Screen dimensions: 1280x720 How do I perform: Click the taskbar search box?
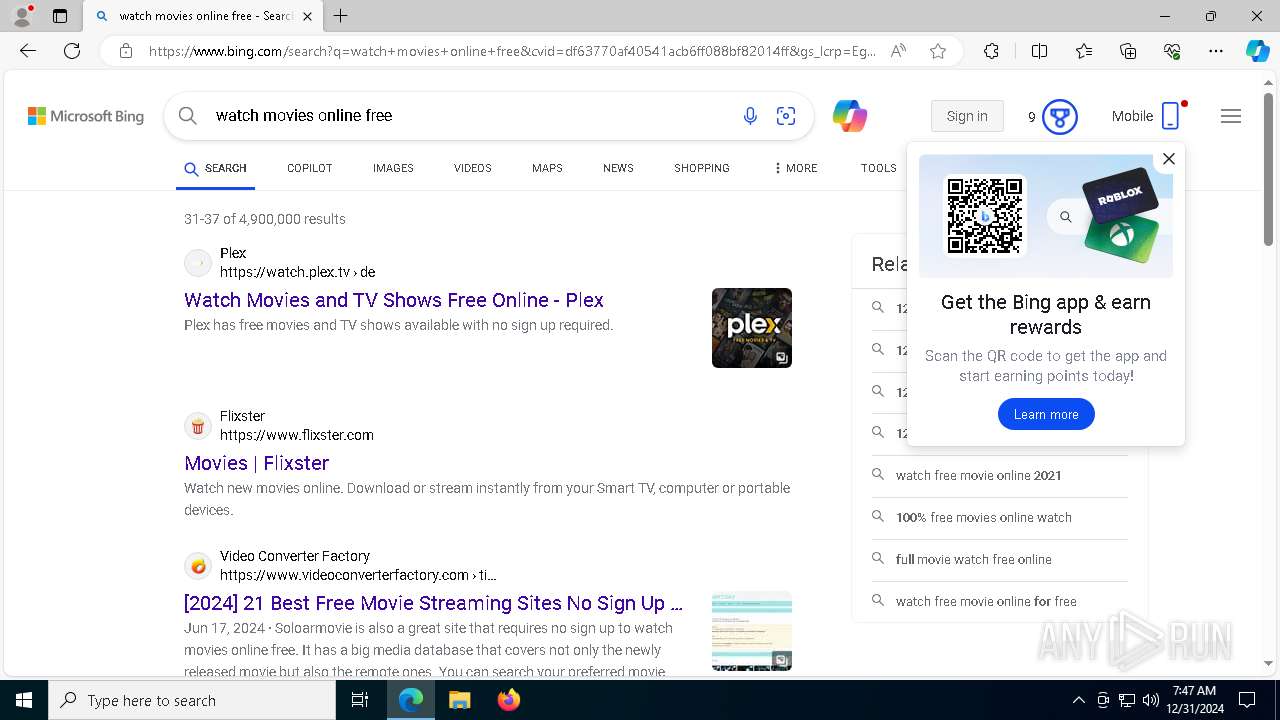(192, 700)
